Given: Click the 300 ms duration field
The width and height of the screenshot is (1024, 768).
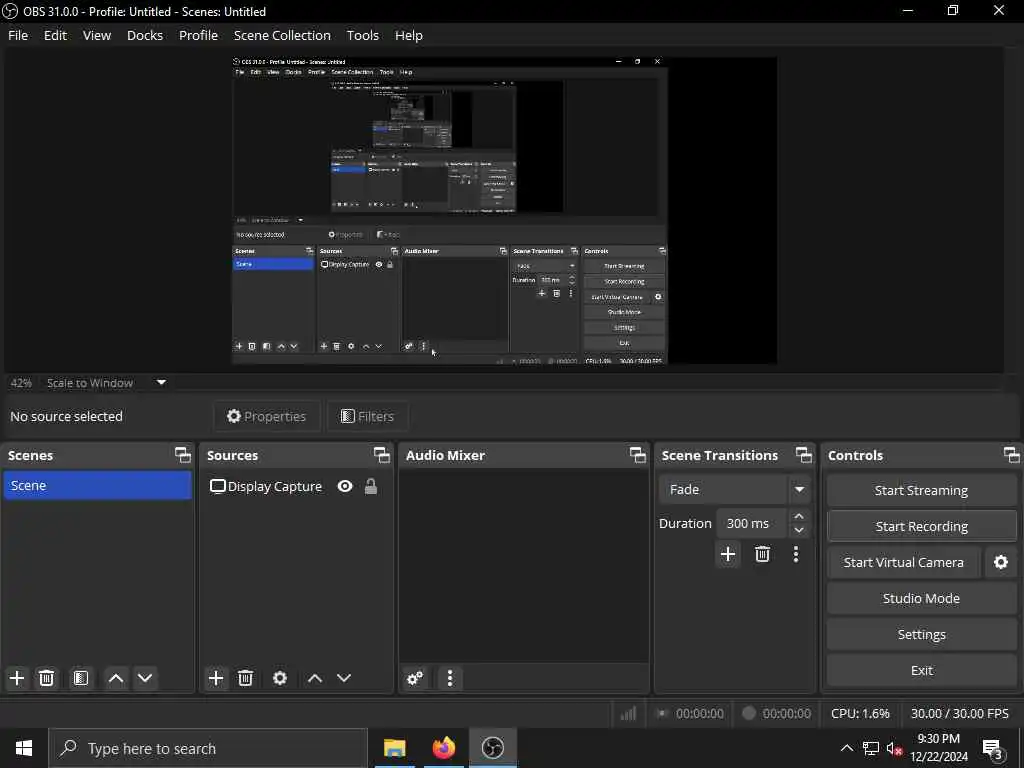Looking at the screenshot, I should [x=752, y=523].
